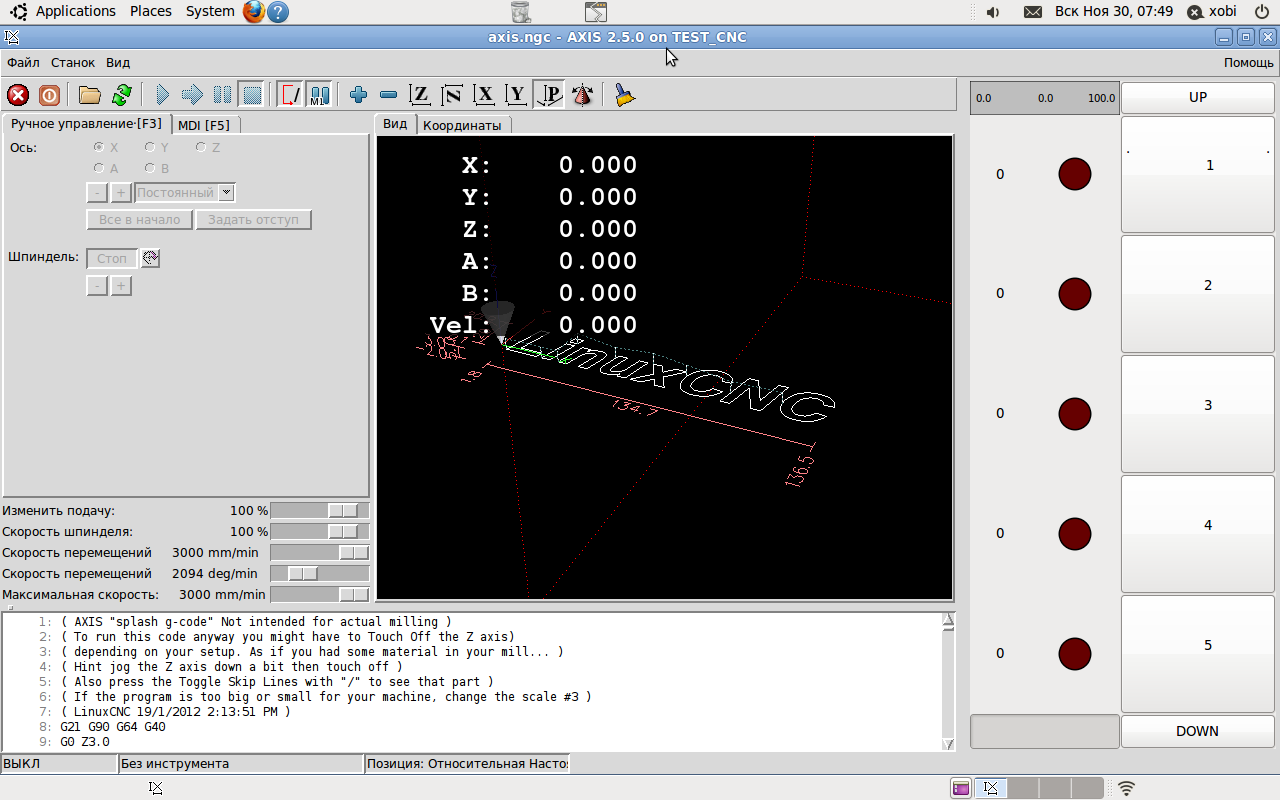
Task: Click the rotate/zoom drag mode cone icon
Action: 582,95
